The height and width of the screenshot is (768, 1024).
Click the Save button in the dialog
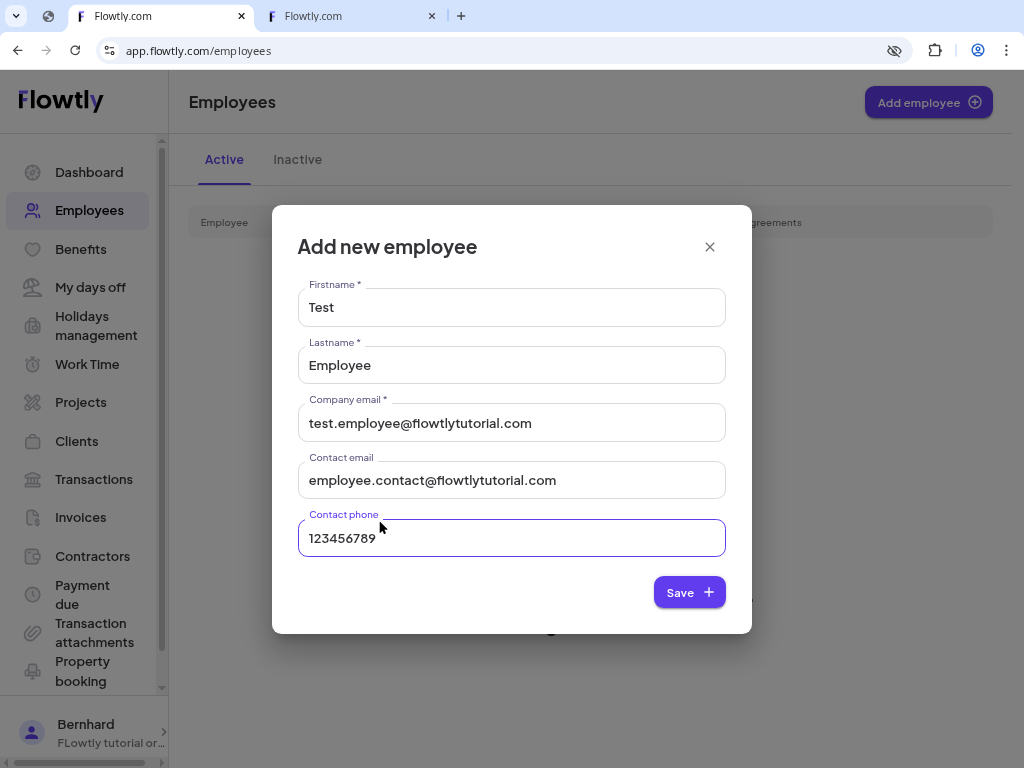[689, 592]
